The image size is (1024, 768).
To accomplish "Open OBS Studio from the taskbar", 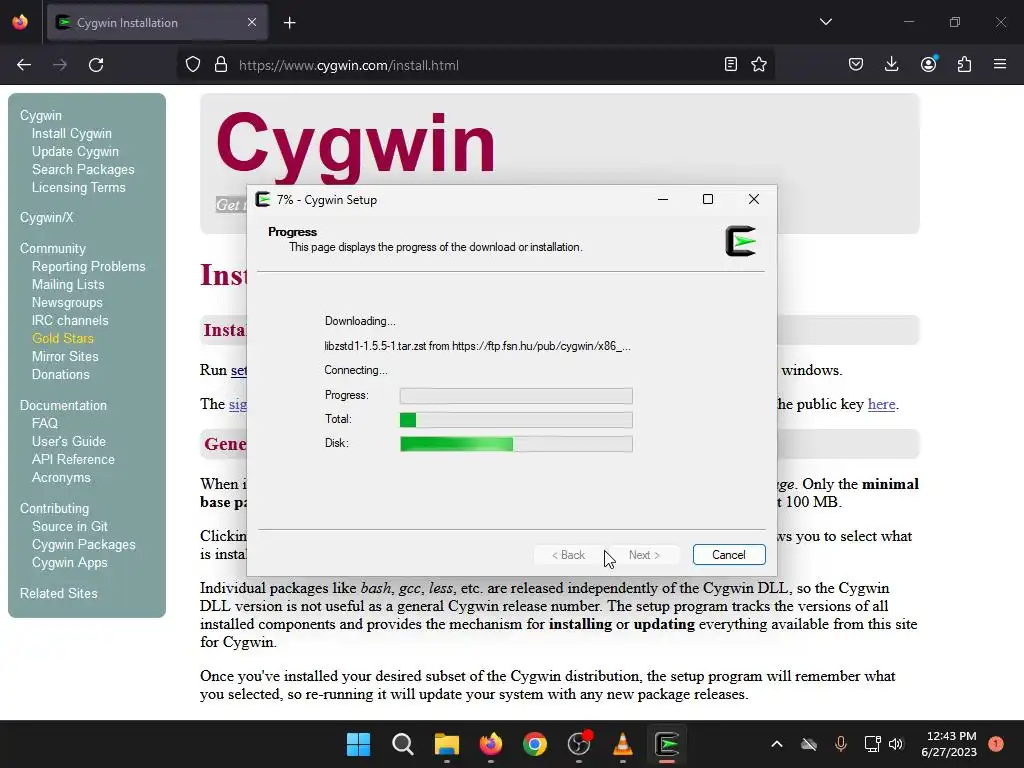I will (x=579, y=744).
